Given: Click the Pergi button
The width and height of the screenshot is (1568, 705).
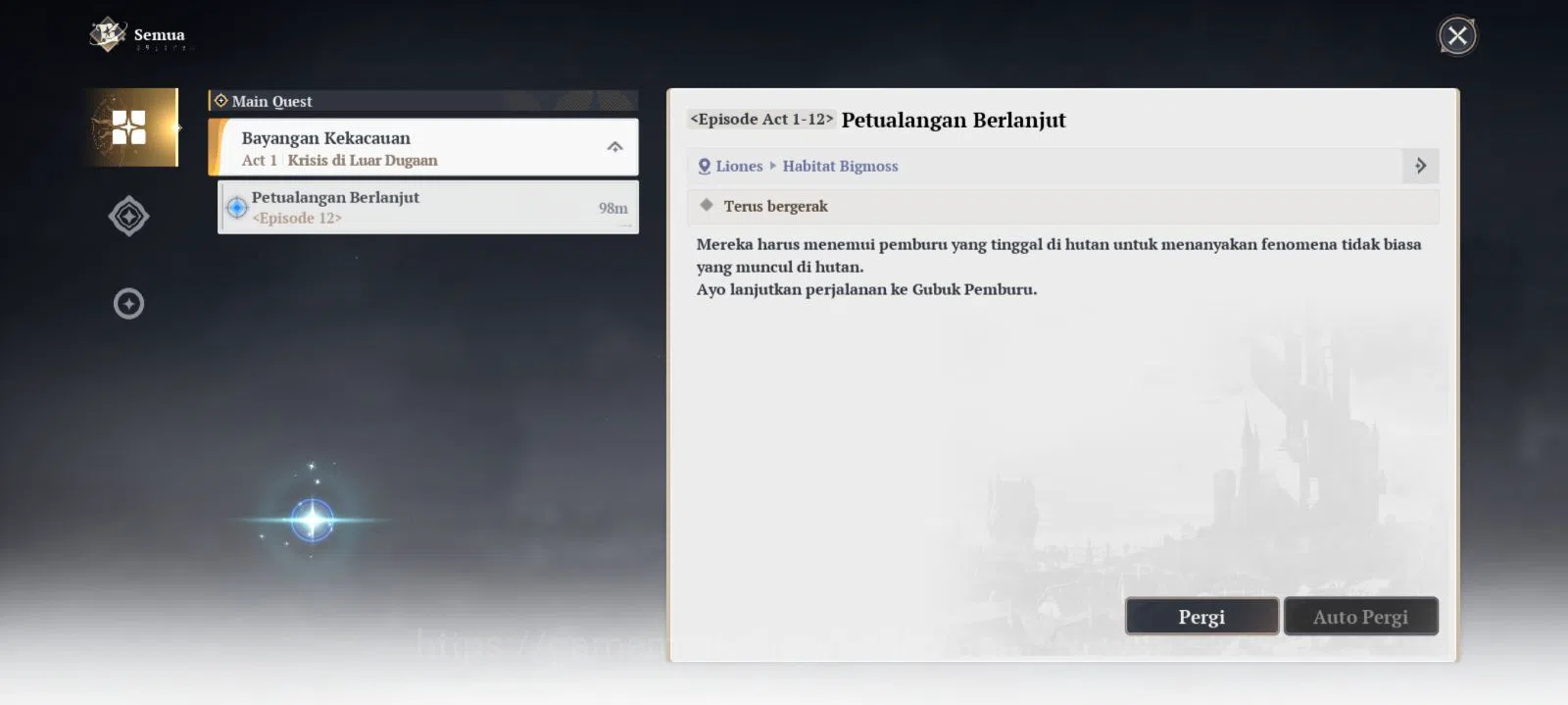Looking at the screenshot, I should point(1201,617).
